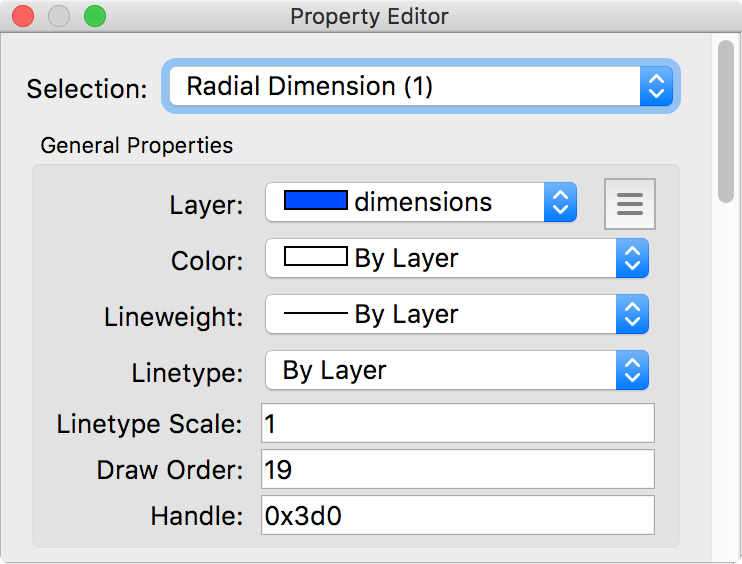Viewport: 742px width, 564px height.
Task: Click the layer list hamburger icon button
Action: coord(629,204)
